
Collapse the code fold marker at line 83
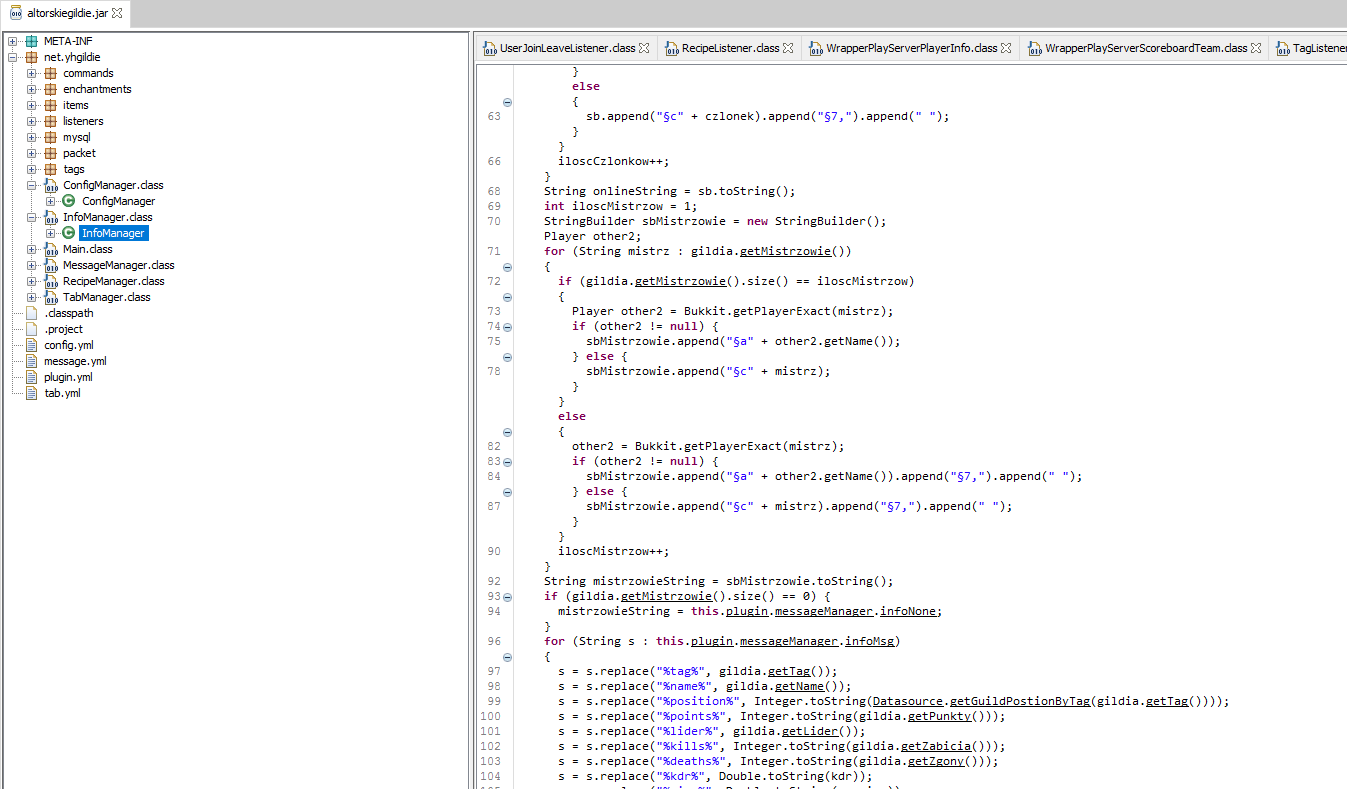click(x=507, y=461)
